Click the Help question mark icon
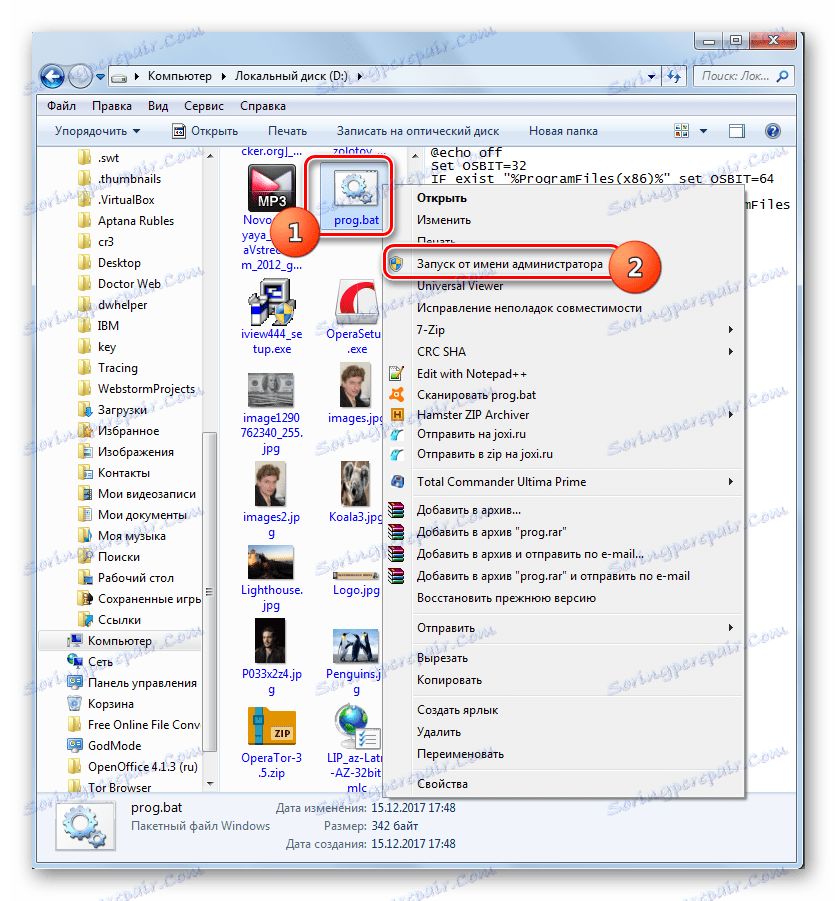837x901 pixels. point(773,131)
